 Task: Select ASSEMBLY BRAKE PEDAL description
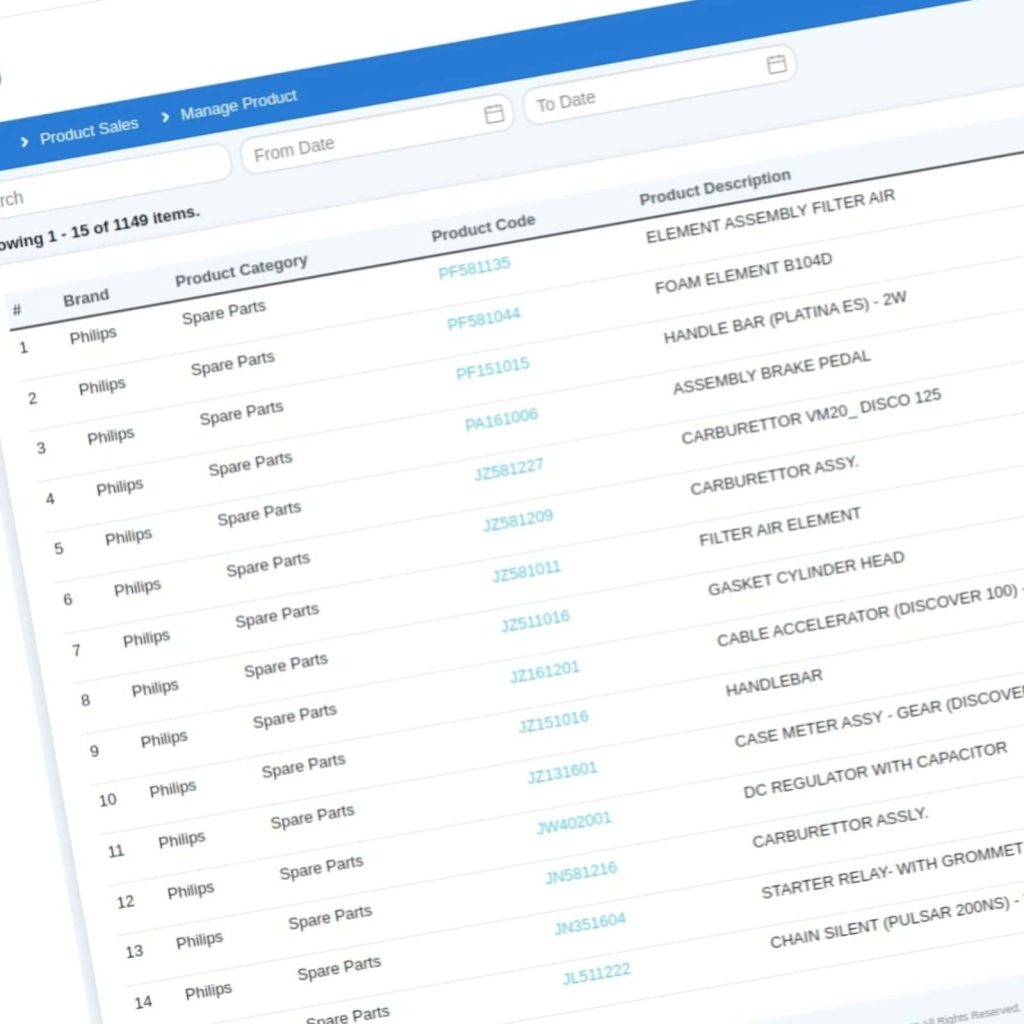tap(771, 372)
